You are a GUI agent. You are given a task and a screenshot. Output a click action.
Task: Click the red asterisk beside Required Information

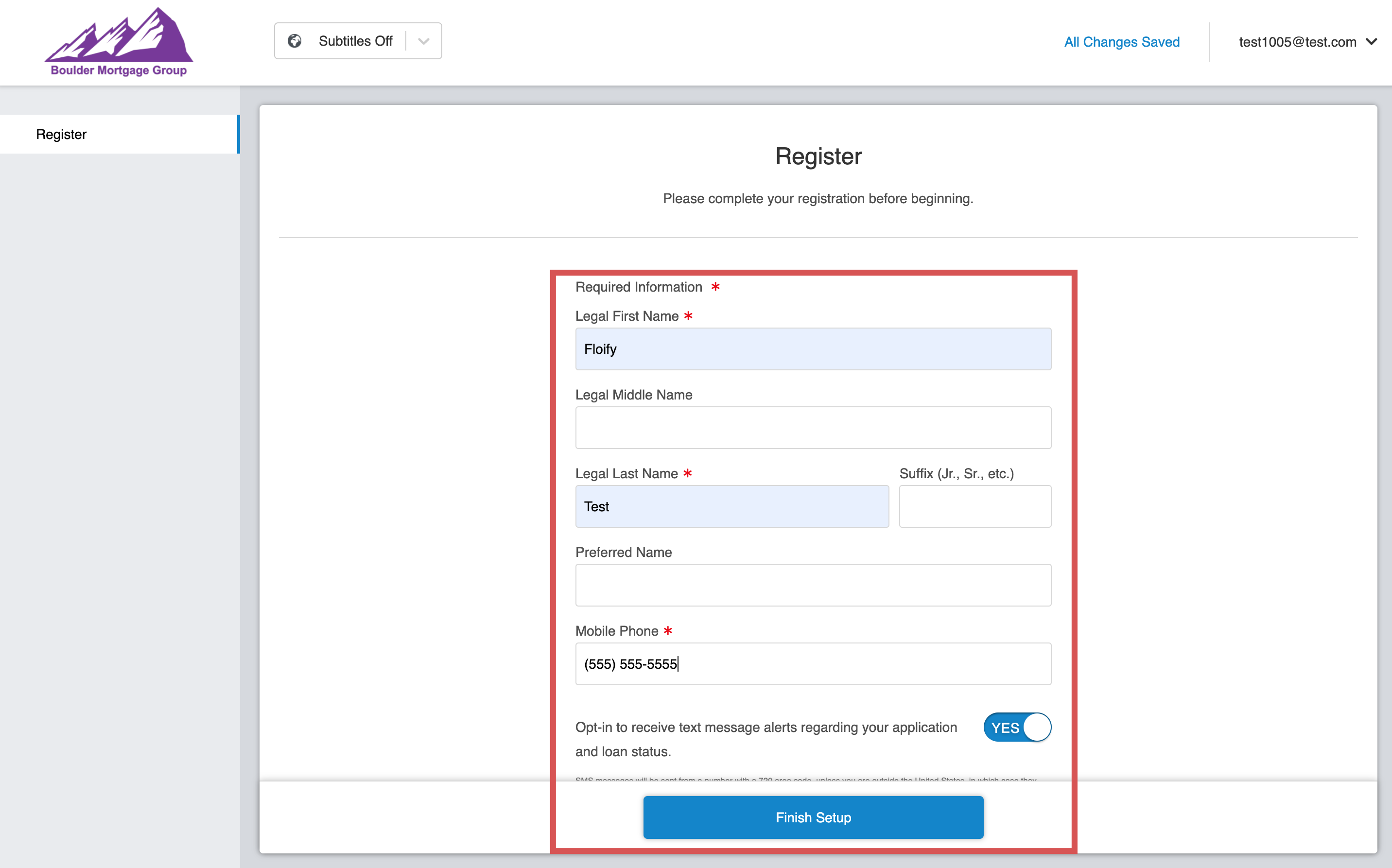point(715,286)
